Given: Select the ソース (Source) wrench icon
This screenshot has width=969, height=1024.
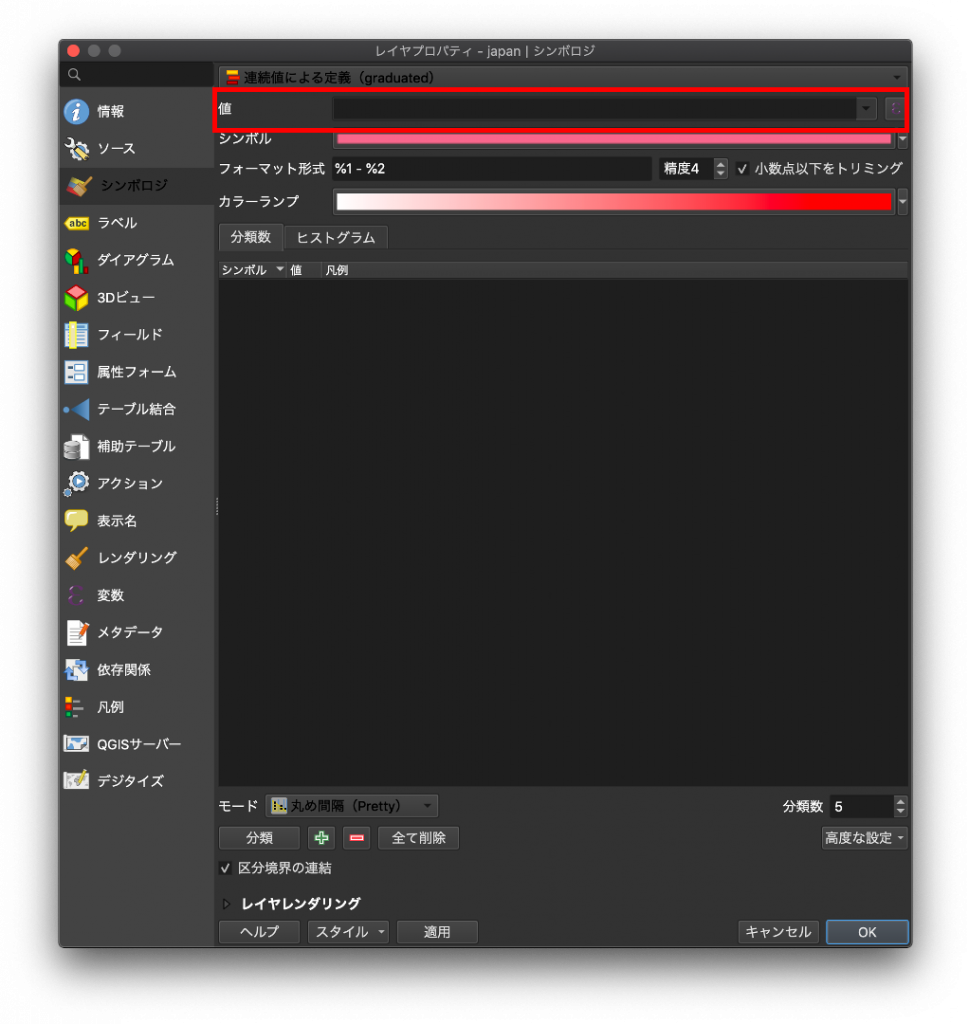Looking at the screenshot, I should 76,148.
